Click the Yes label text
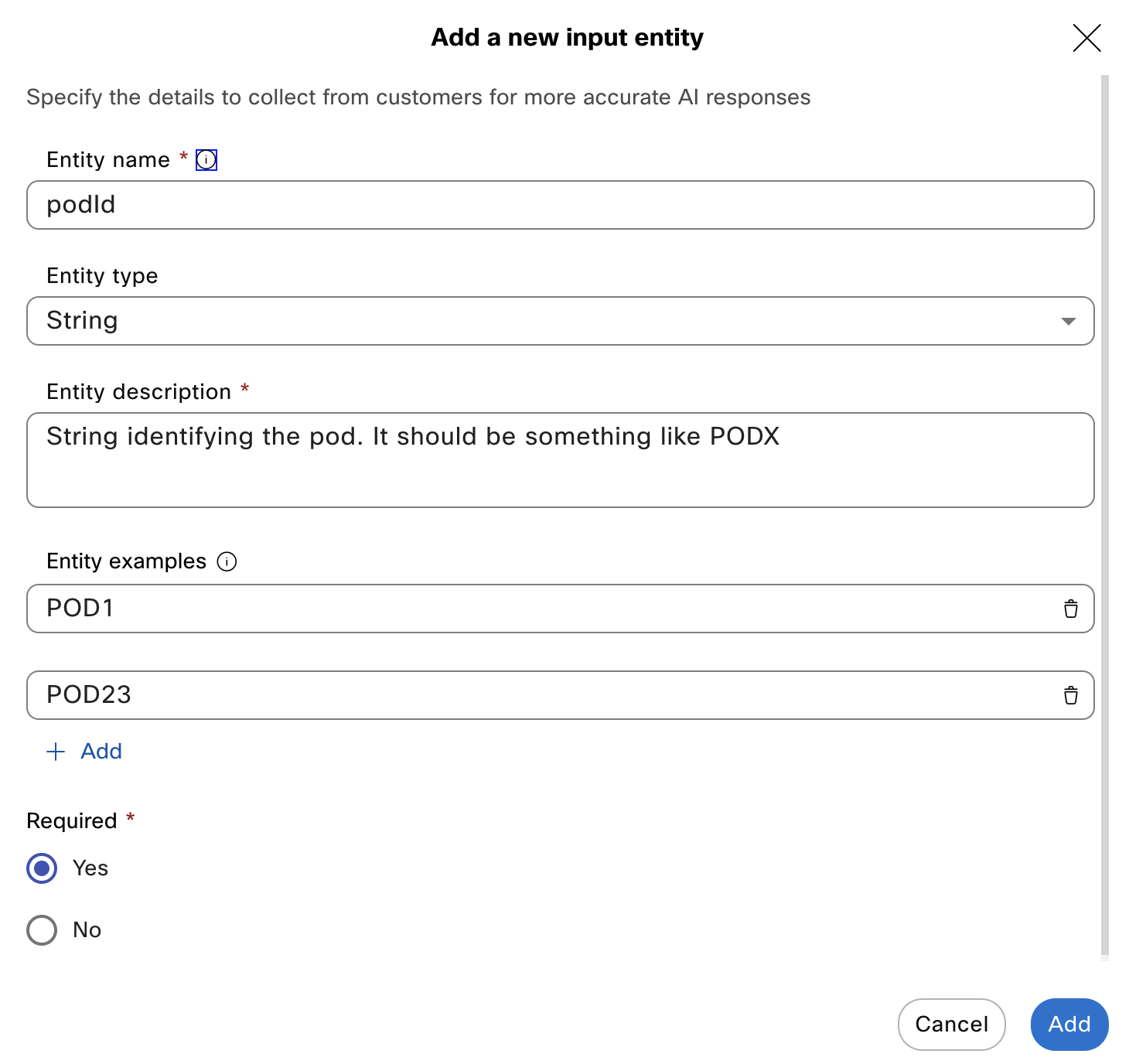1129x1064 pixels. (90, 868)
